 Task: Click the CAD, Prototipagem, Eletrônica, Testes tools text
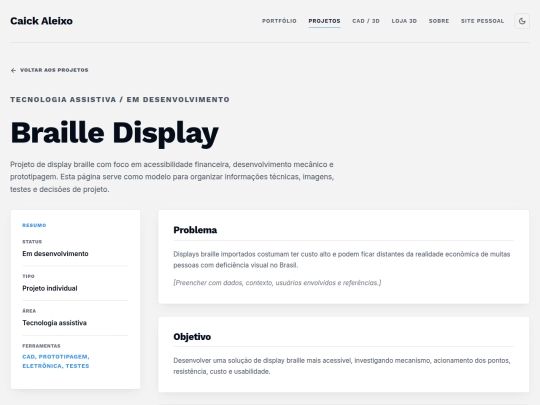(x=56, y=361)
